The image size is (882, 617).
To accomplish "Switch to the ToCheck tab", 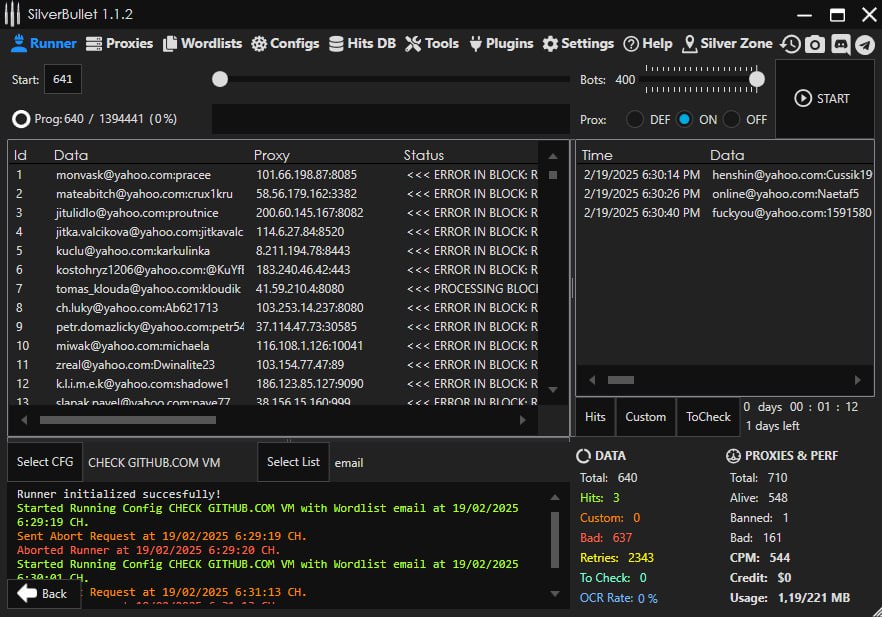I will tap(708, 416).
